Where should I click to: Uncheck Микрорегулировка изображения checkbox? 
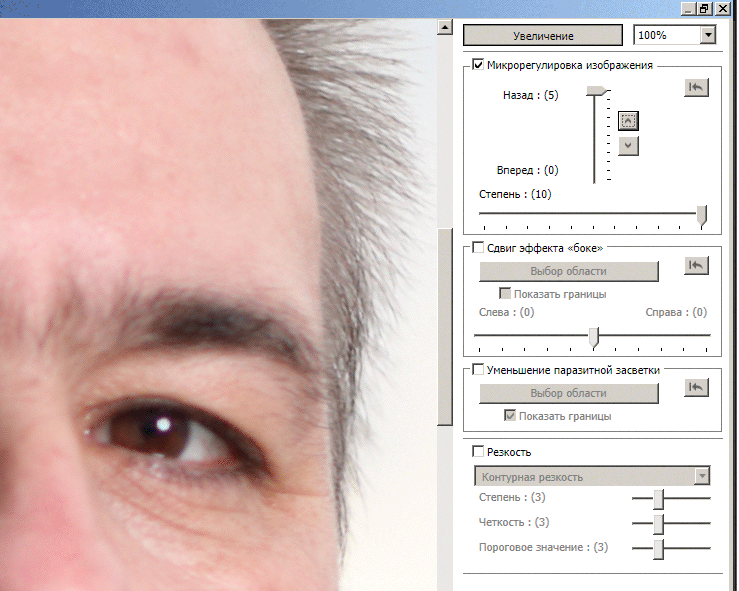(x=478, y=65)
